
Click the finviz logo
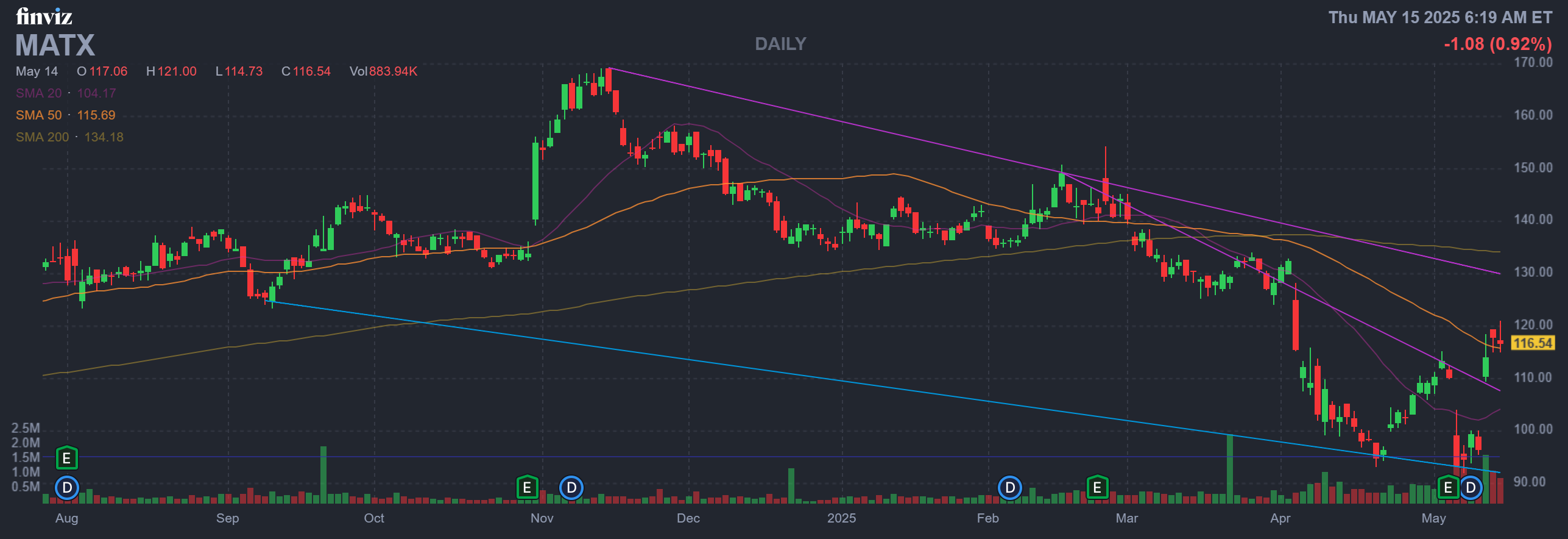point(44,16)
